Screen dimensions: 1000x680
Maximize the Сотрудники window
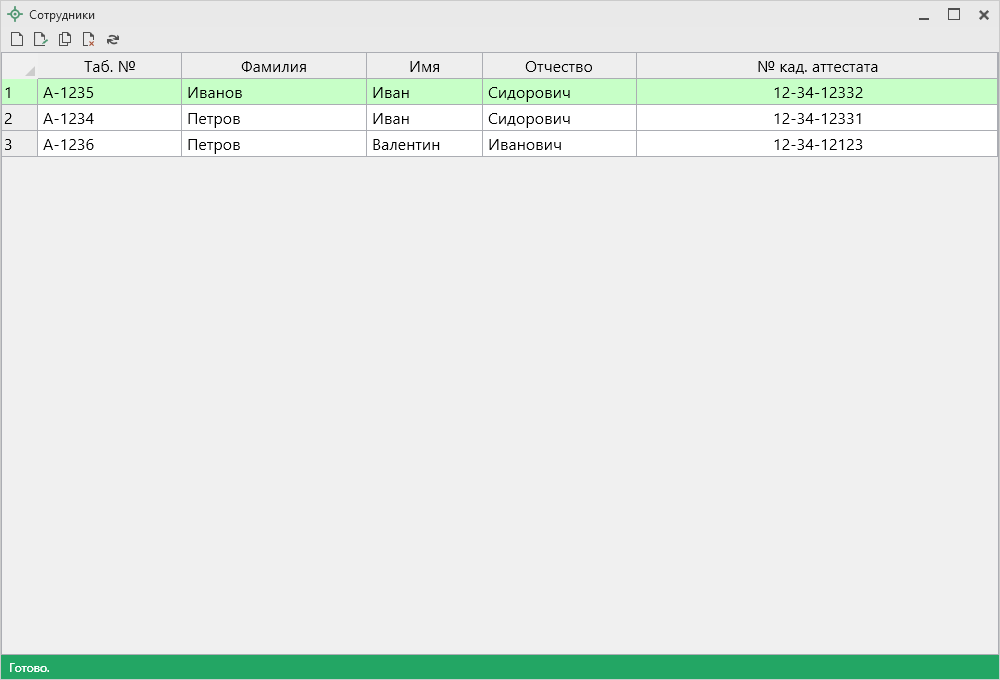(954, 15)
